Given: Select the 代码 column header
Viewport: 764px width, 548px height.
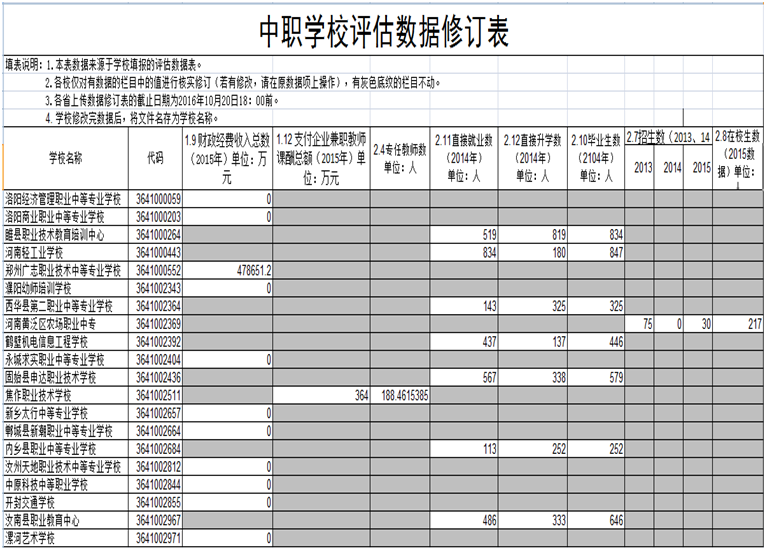Looking at the screenshot, I should (x=155, y=159).
